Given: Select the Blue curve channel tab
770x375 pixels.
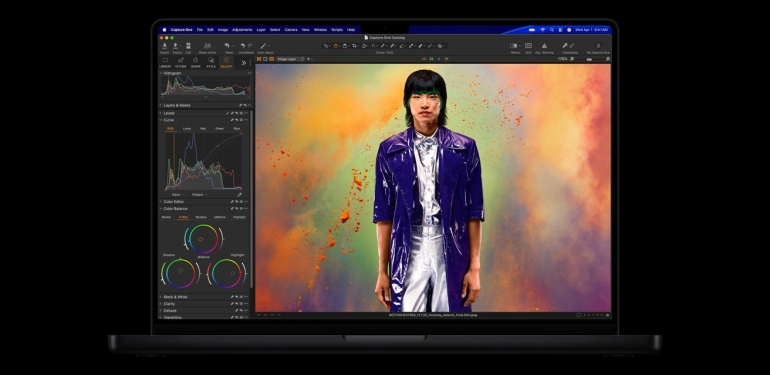Looking at the screenshot, I should click(x=237, y=129).
